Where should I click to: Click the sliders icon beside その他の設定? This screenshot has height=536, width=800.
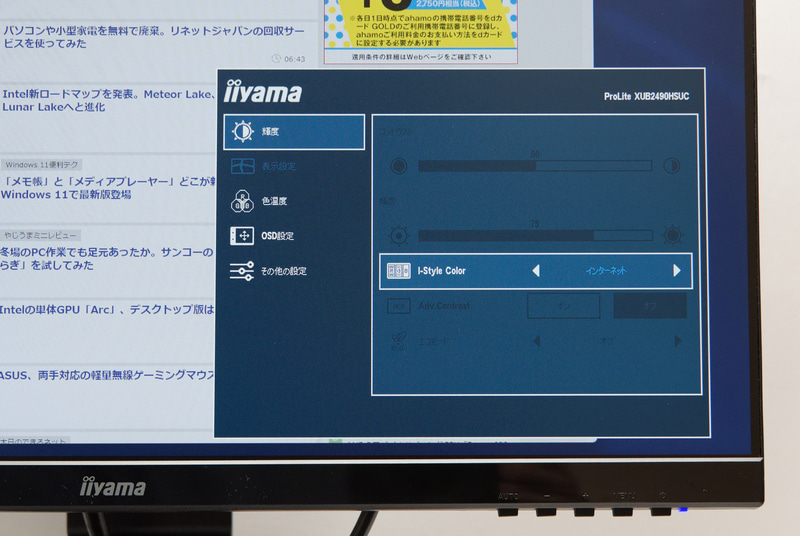pos(242,271)
